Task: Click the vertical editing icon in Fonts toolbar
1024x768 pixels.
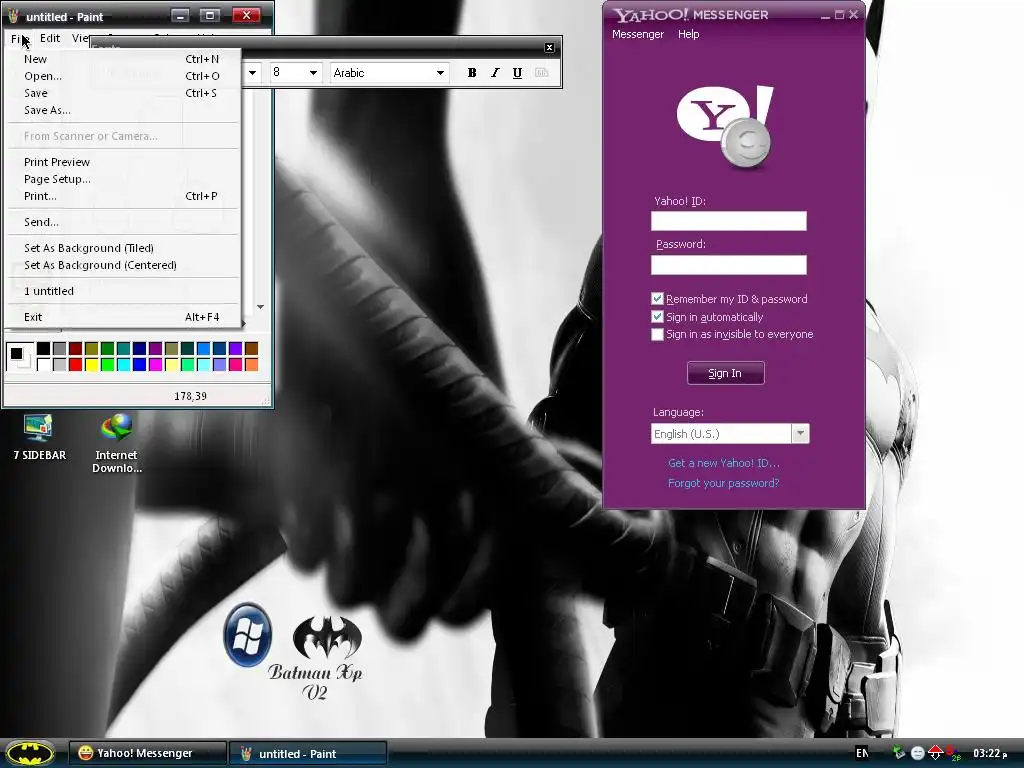Action: coord(541,72)
